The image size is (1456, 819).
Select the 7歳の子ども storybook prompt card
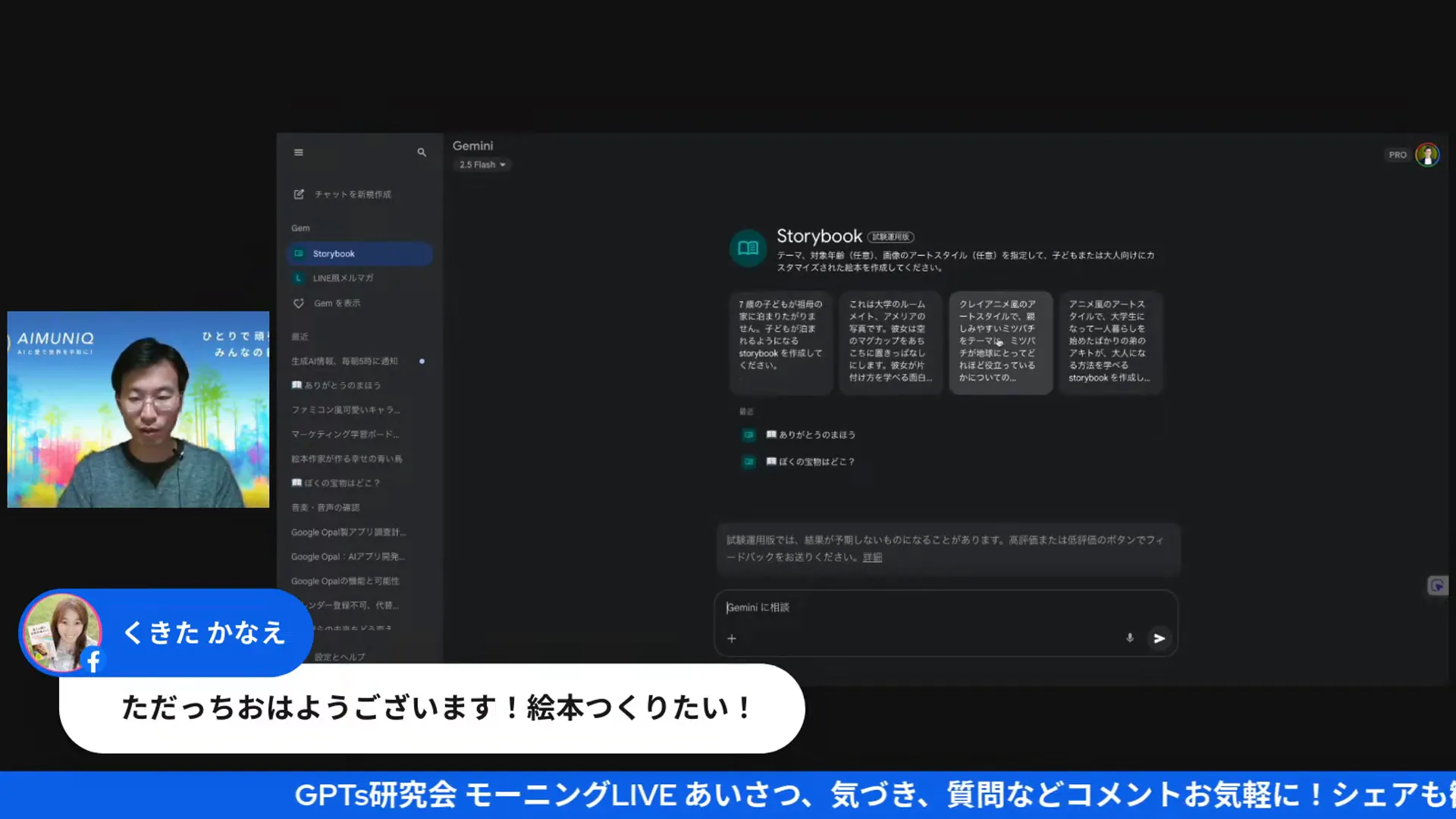pyautogui.click(x=780, y=342)
